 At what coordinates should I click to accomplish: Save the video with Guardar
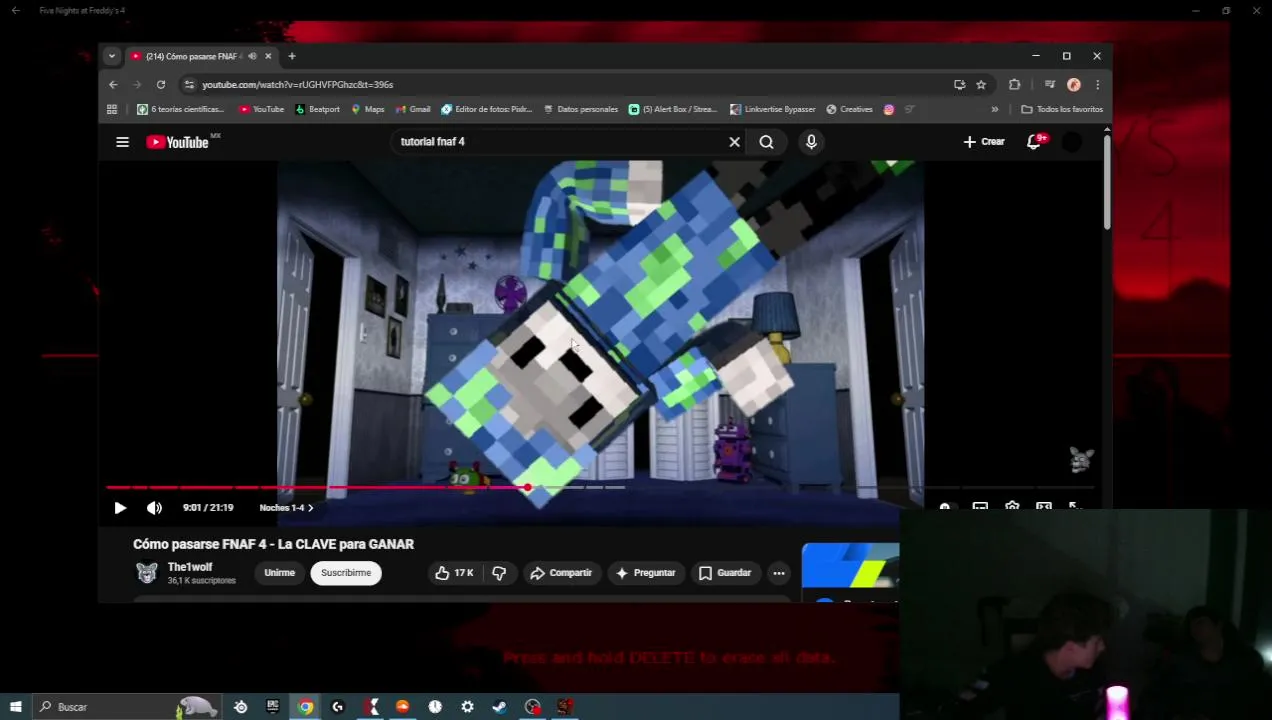(724, 573)
